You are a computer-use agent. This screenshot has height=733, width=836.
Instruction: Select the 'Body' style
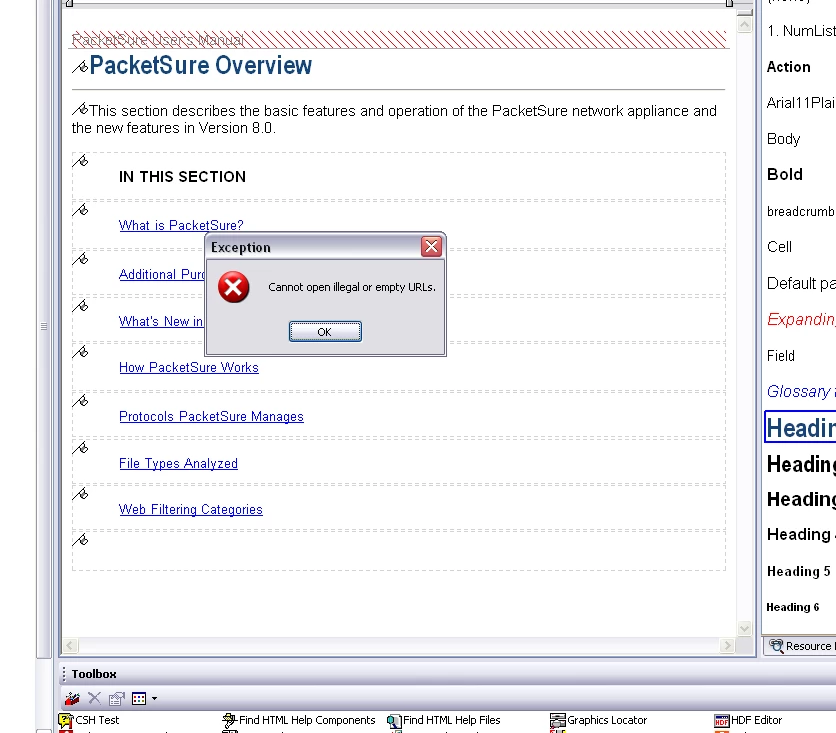783,139
